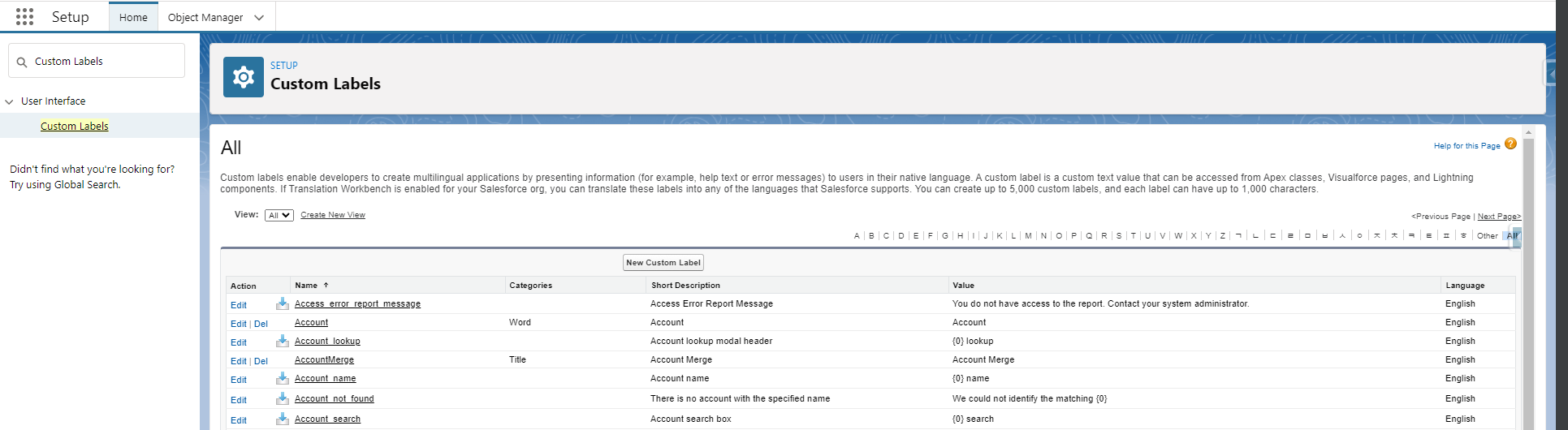This screenshot has height=430, width=1568.
Task: Click the sort arrow next to Name
Action: (326, 286)
